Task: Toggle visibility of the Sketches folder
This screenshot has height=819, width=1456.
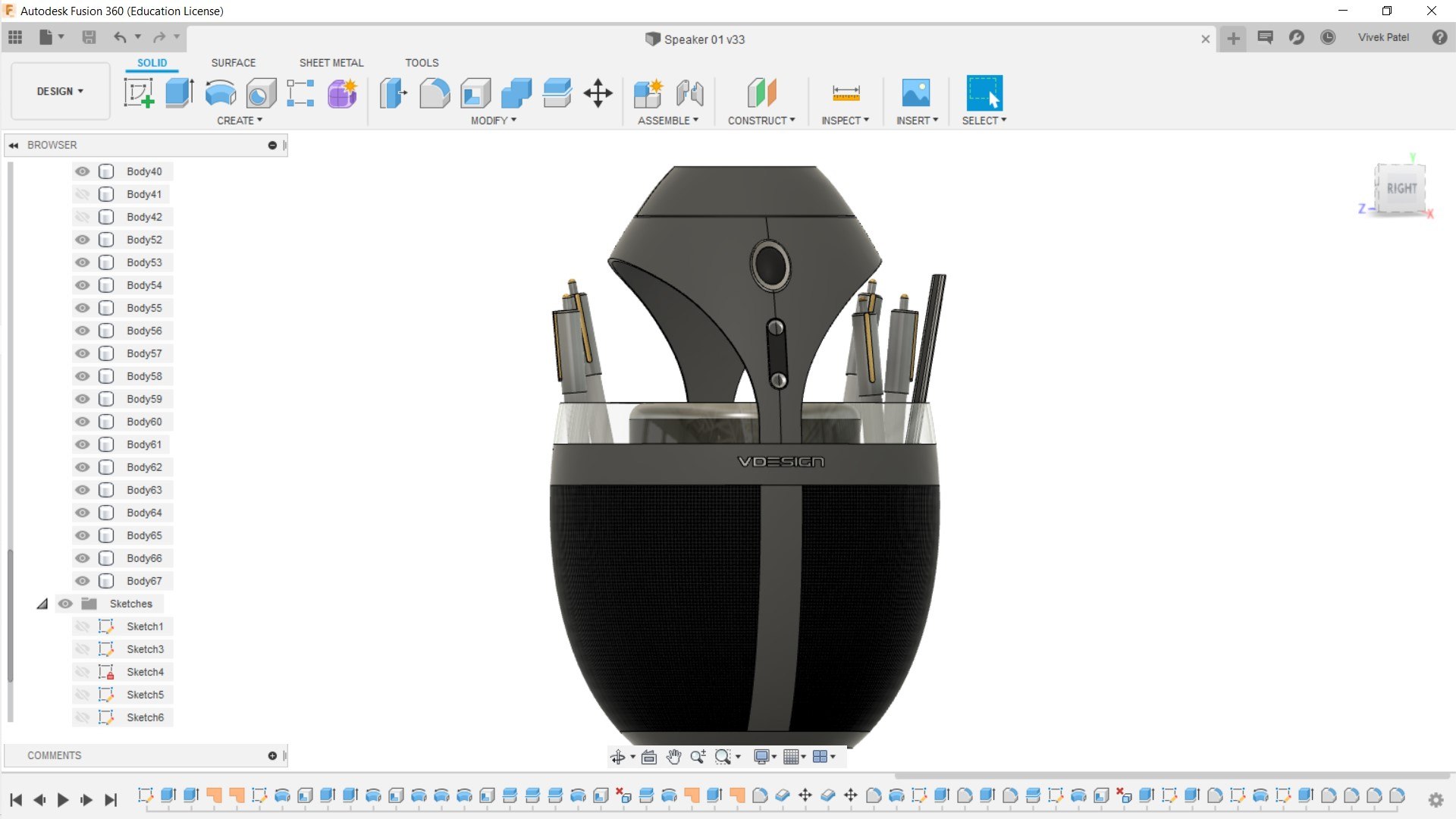Action: [x=65, y=604]
